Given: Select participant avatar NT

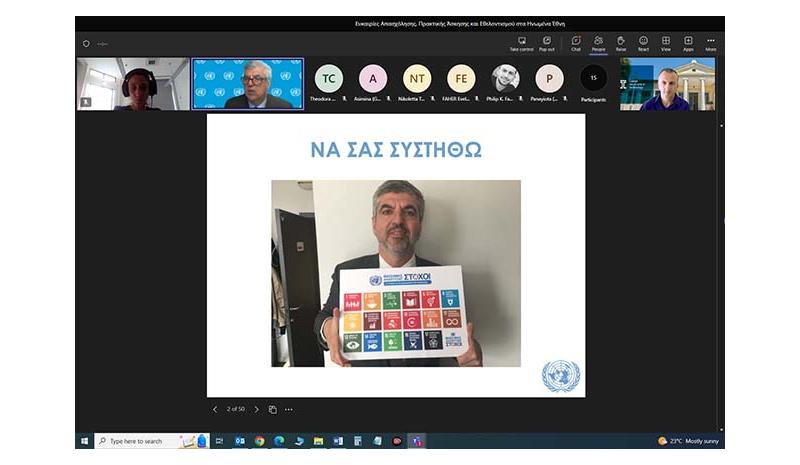Looking at the screenshot, I should coord(417,79).
